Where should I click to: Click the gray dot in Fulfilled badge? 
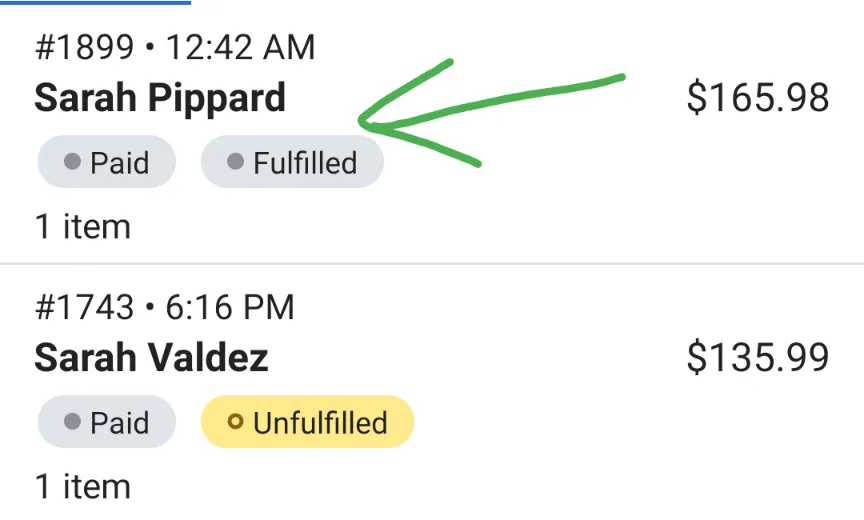pos(235,162)
